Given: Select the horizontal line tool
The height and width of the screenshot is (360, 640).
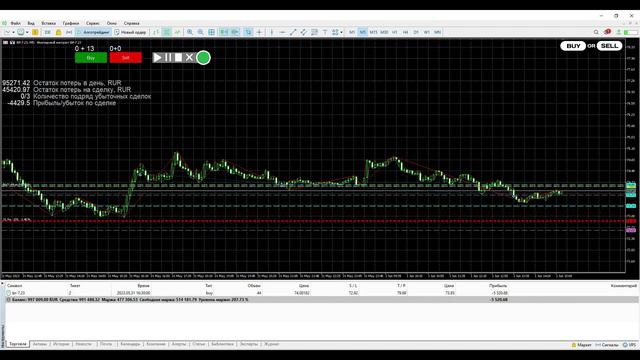Looking at the screenshot, I should pyautogui.click(x=282, y=32).
